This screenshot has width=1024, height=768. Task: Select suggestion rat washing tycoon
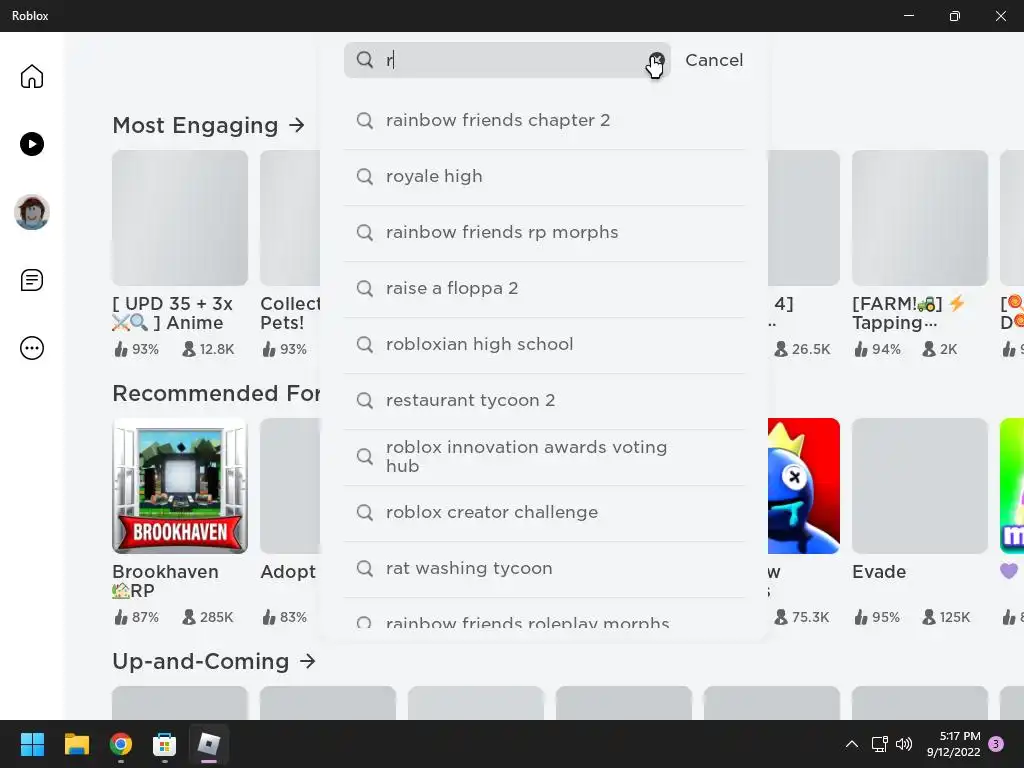pos(544,569)
